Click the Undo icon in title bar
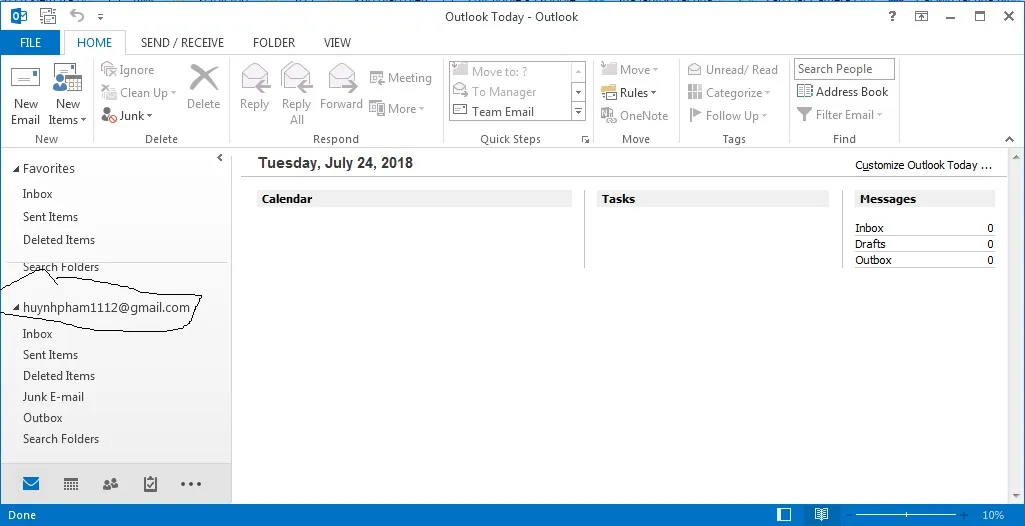The image size is (1025, 526). point(77,16)
